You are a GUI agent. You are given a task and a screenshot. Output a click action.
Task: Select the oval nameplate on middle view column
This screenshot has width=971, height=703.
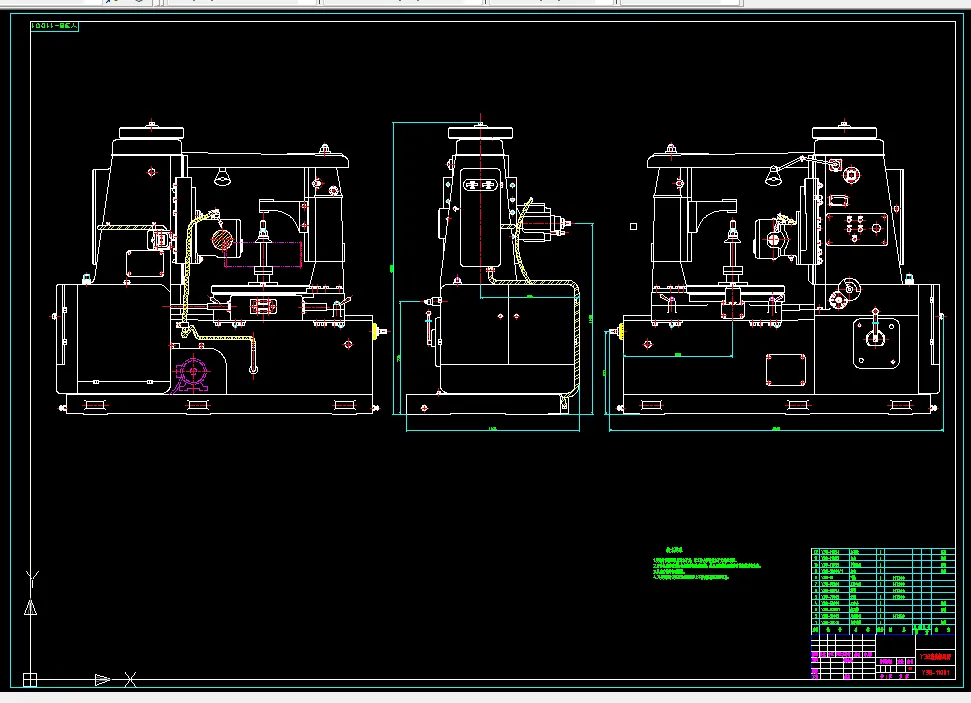point(481,185)
